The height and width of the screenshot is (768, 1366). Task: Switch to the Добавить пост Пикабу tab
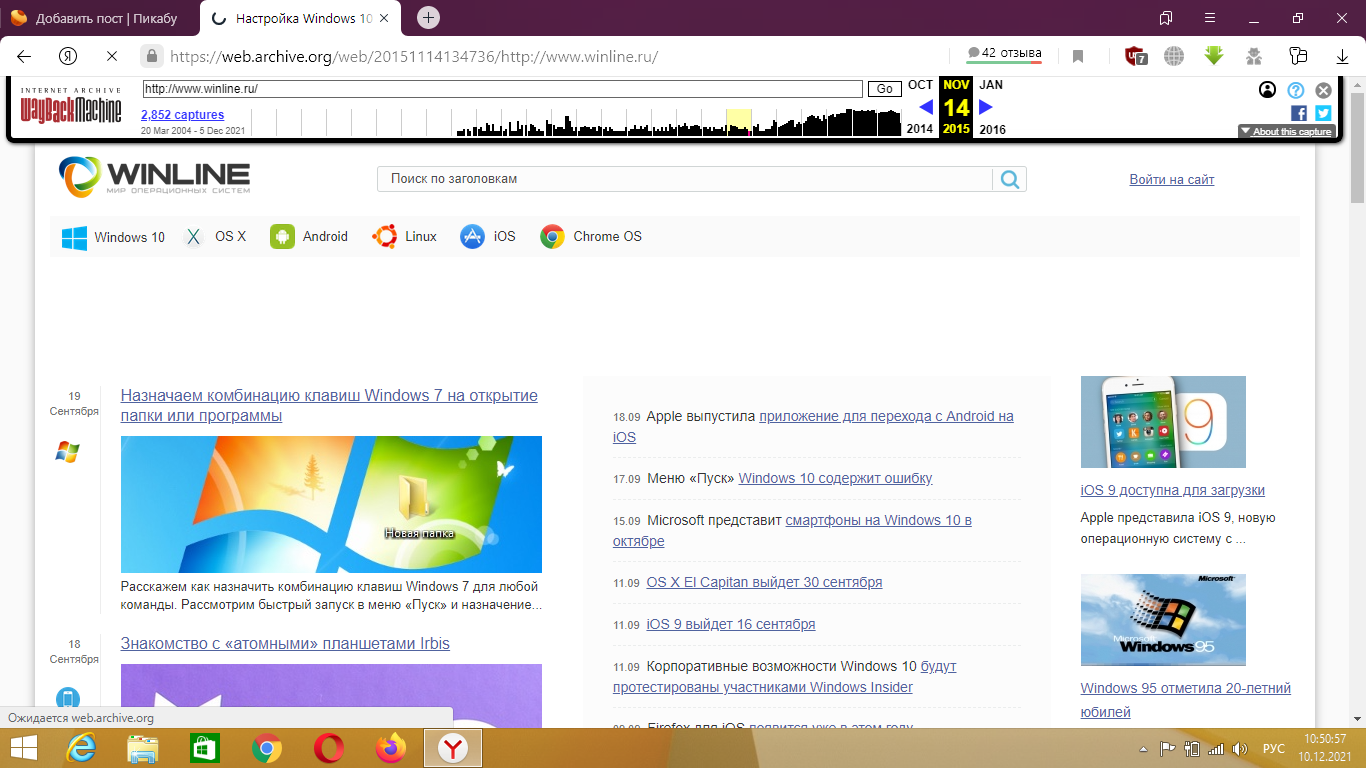coord(99,18)
